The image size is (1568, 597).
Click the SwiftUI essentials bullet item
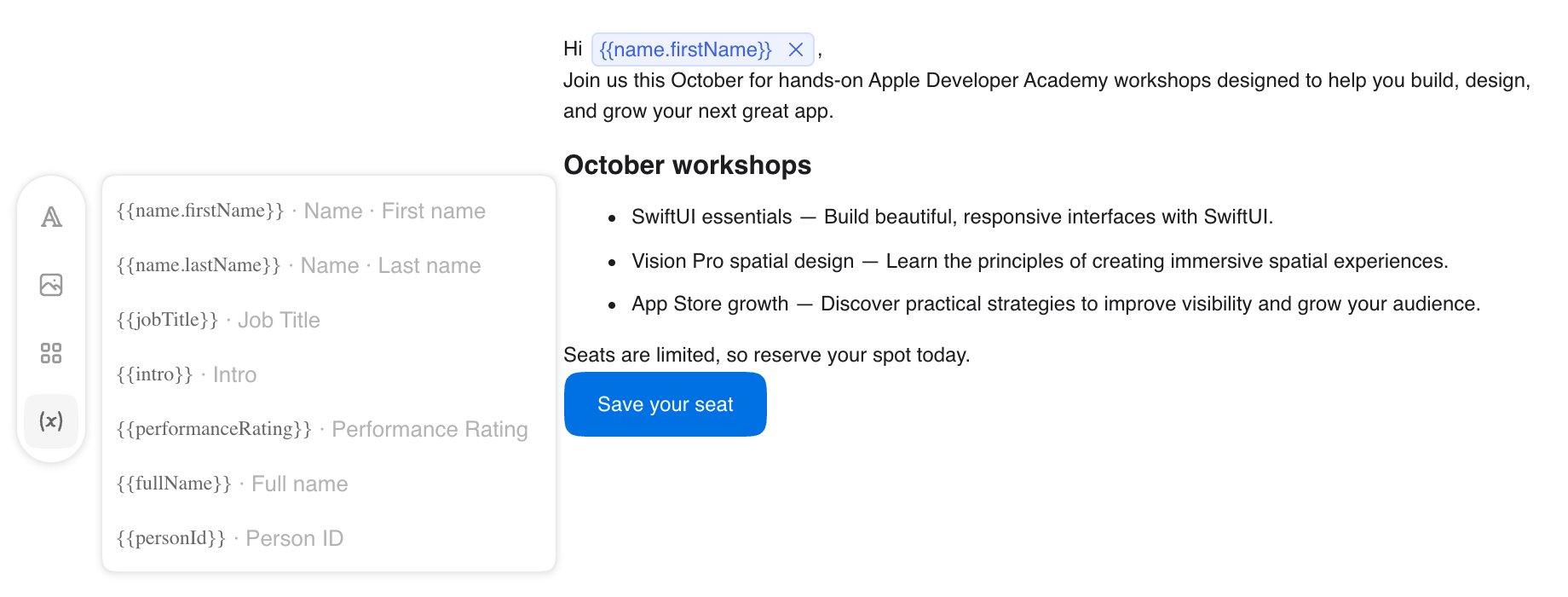pyautogui.click(x=952, y=217)
